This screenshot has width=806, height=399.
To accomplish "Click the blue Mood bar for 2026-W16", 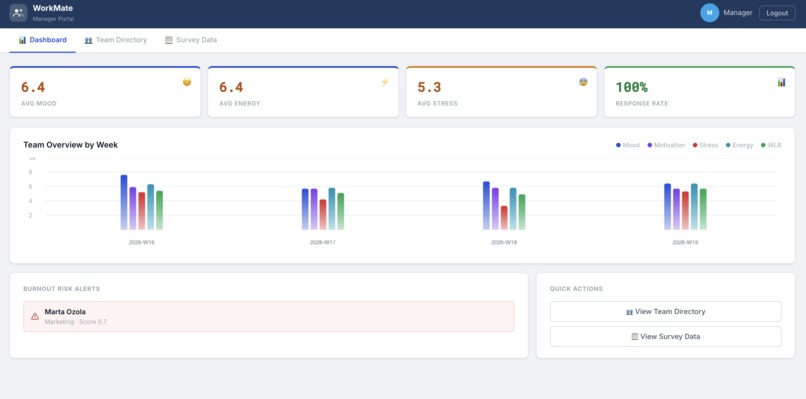I will (124, 202).
